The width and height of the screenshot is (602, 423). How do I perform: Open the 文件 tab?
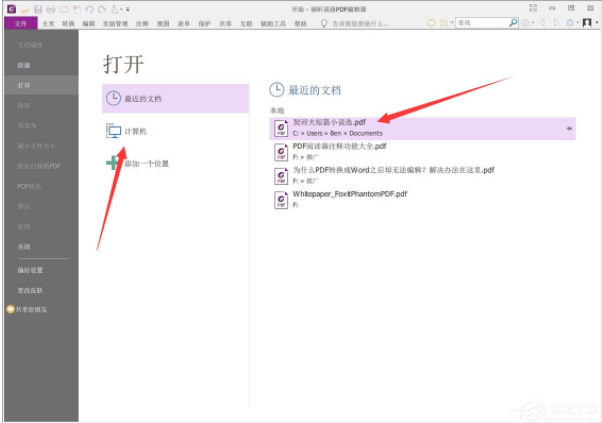click(21, 23)
